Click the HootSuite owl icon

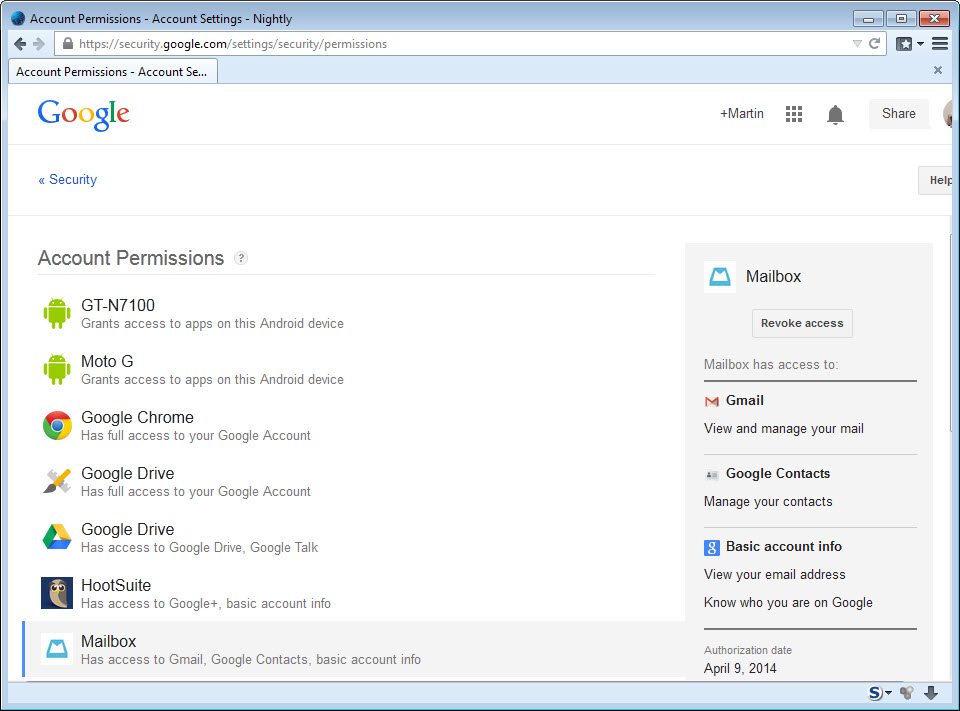57,592
